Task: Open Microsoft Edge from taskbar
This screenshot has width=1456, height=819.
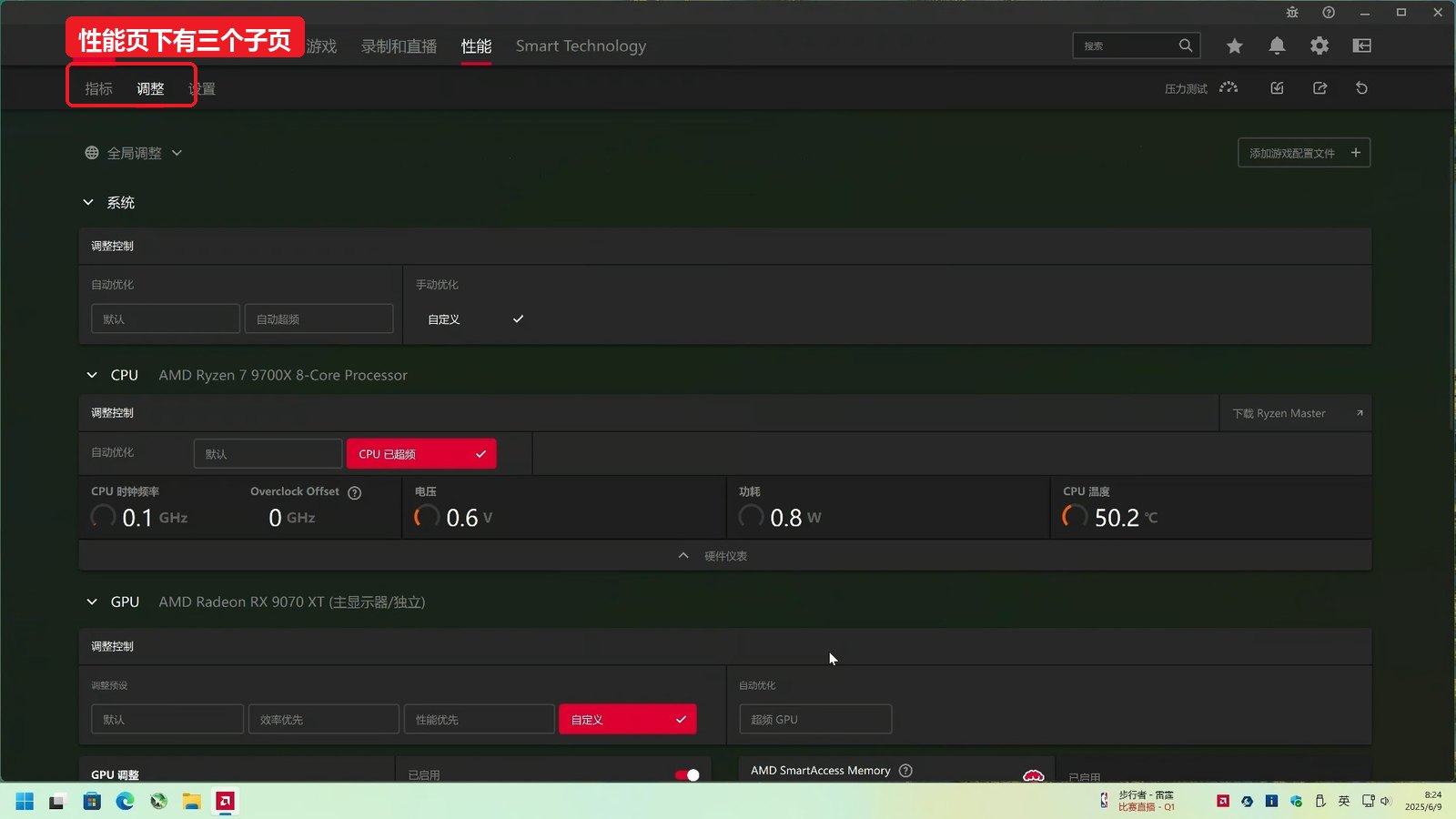Action: [125, 801]
